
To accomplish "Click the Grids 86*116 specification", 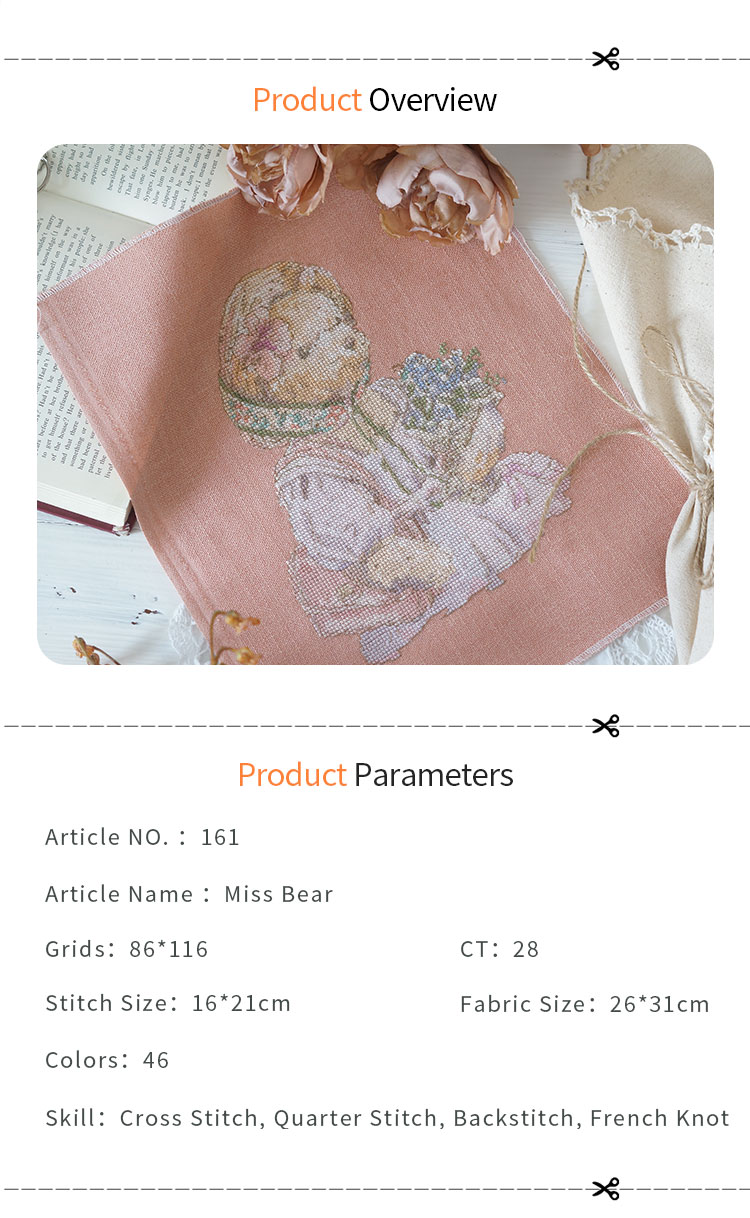I will (127, 949).
